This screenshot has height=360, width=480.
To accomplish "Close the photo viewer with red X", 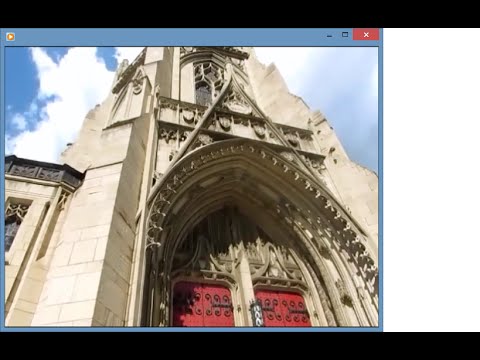I will 366,35.
